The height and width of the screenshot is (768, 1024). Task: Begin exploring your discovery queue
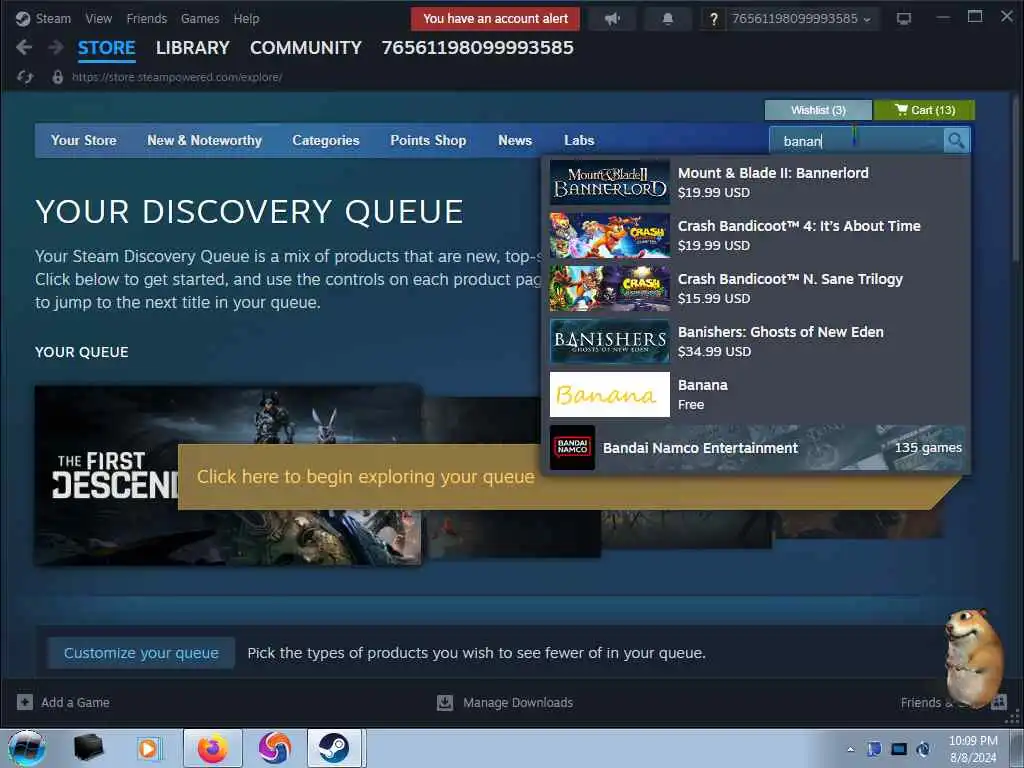point(366,477)
